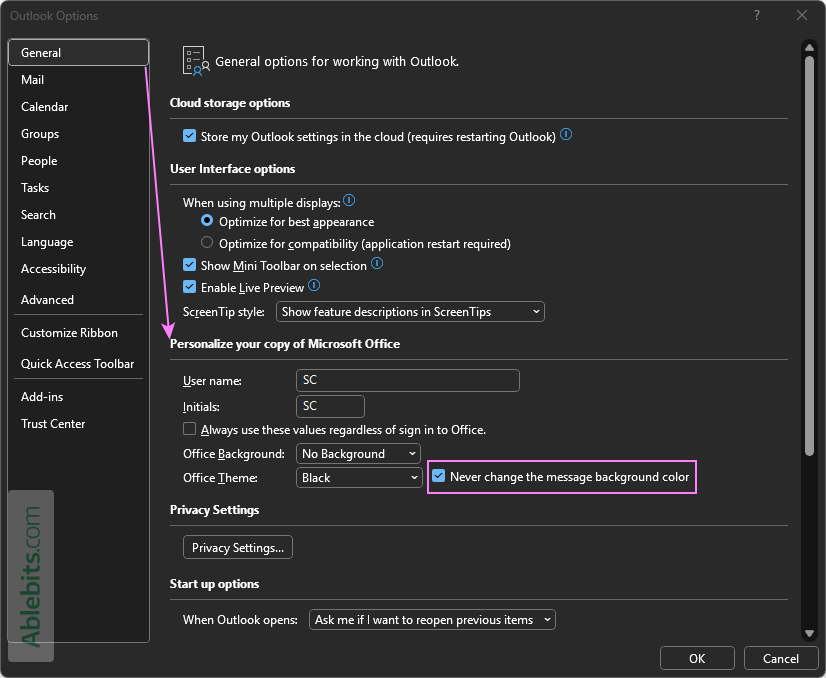
Task: Open the Office Background dropdown
Action: tap(358, 454)
